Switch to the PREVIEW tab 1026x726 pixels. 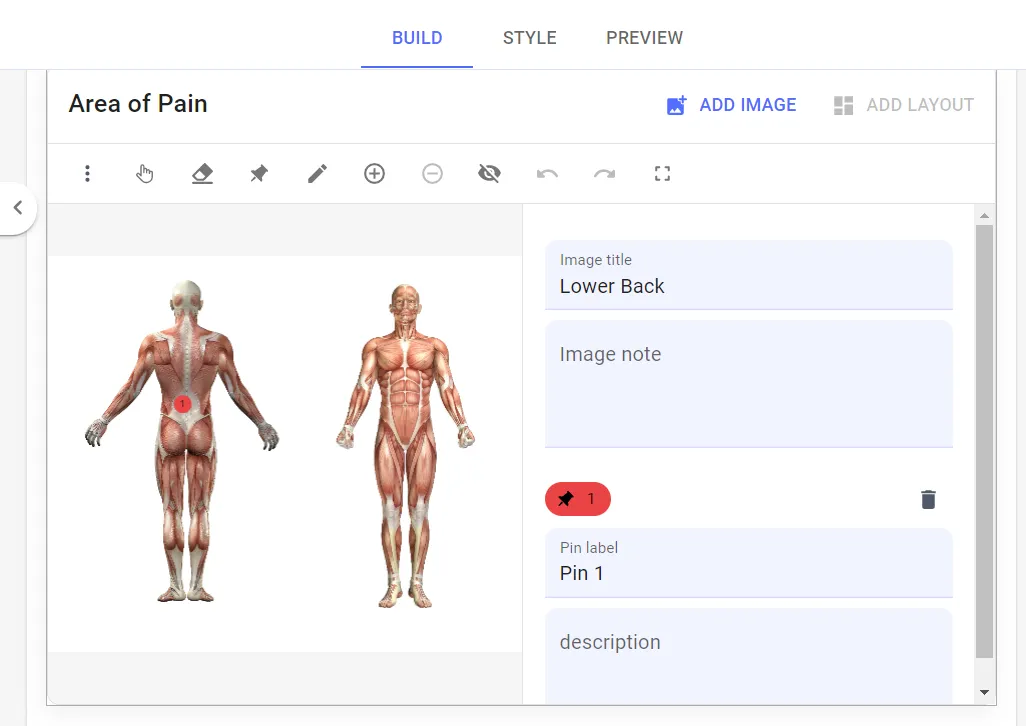[645, 38]
